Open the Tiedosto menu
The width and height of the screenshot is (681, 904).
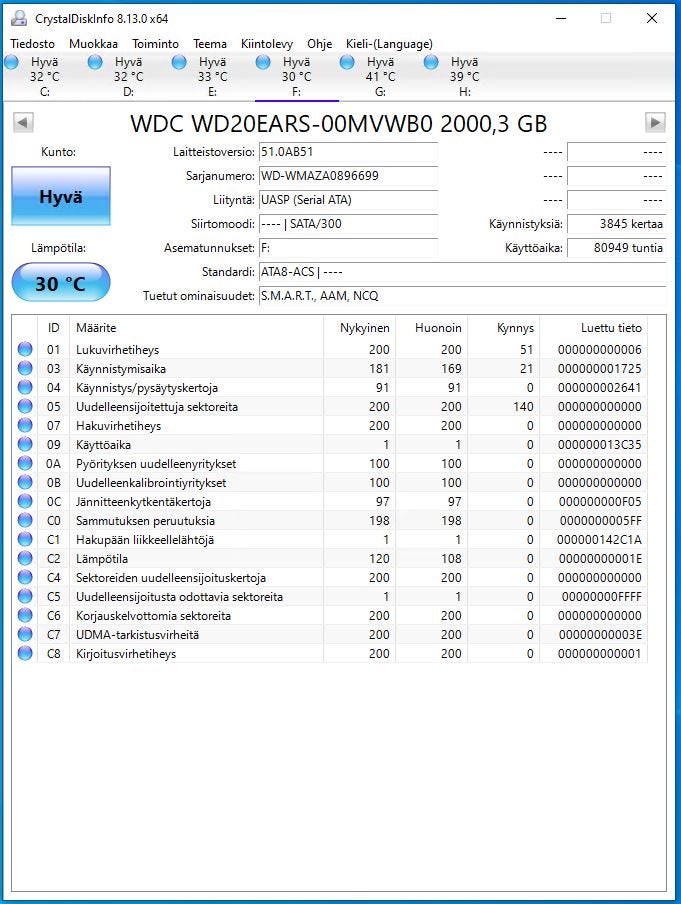32,44
